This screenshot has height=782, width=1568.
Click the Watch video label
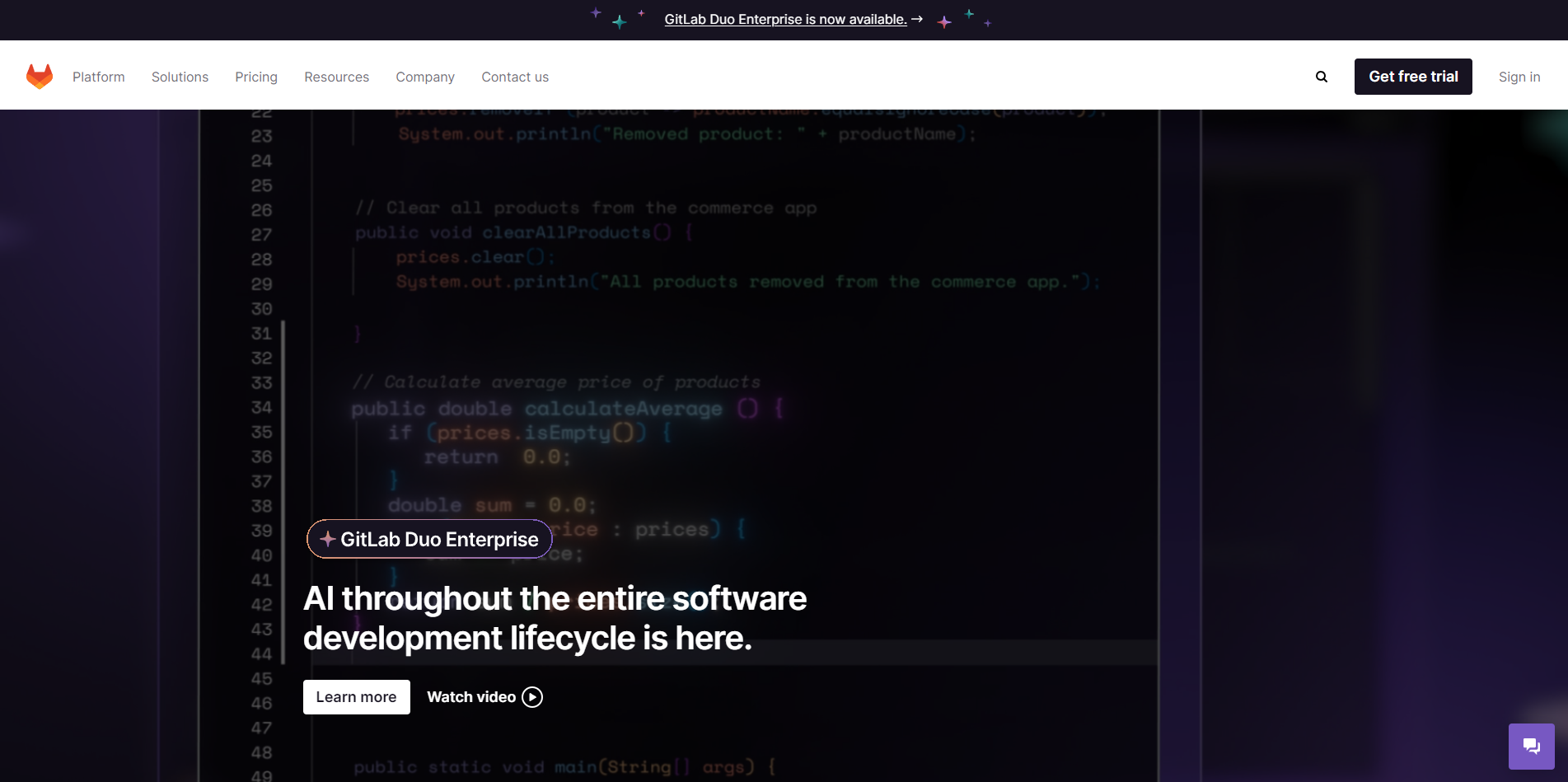pos(470,696)
